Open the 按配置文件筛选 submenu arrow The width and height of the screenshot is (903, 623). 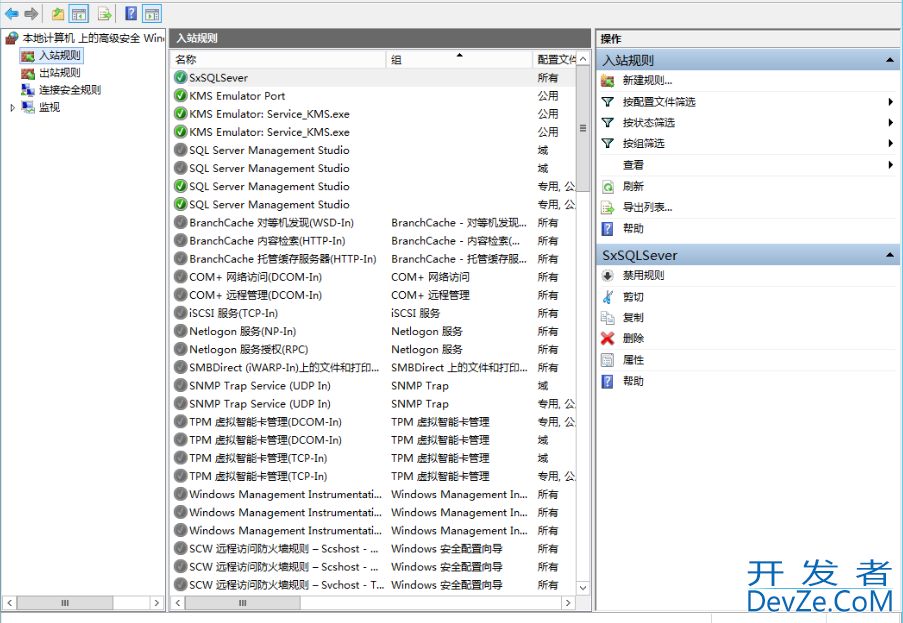tap(891, 102)
